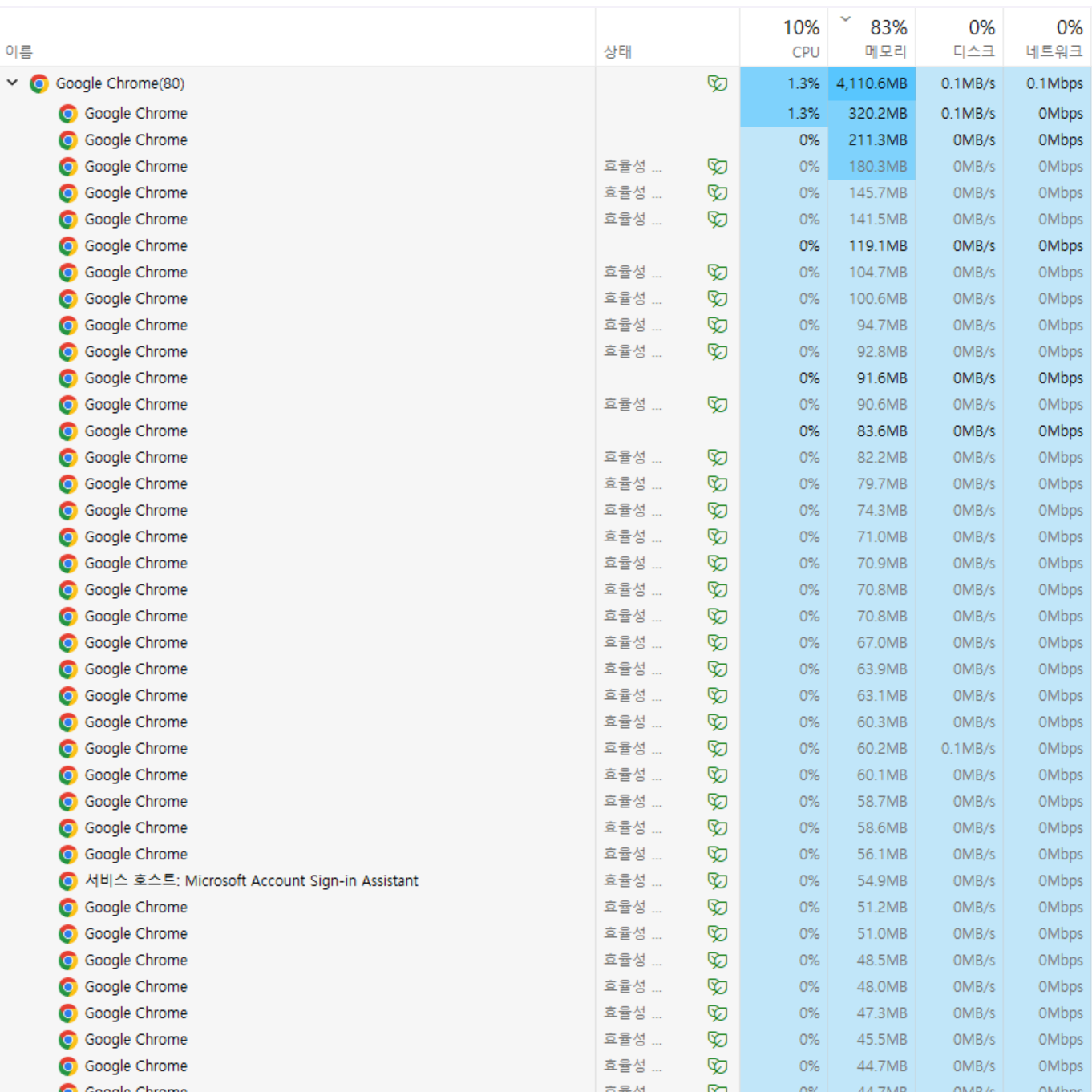Click the efficiency leaf icon on the 100.6MB row
The image size is (1092, 1092).
(718, 299)
